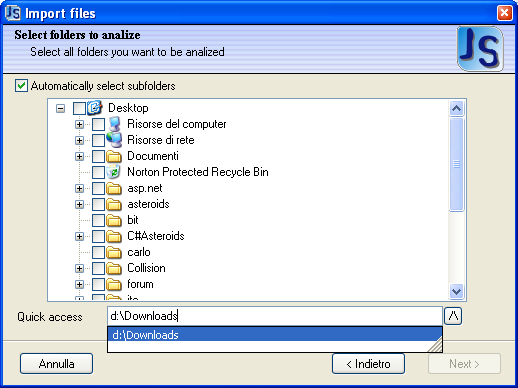Click inside the Quick access text field
The width and height of the screenshot is (518, 388).
point(275,316)
